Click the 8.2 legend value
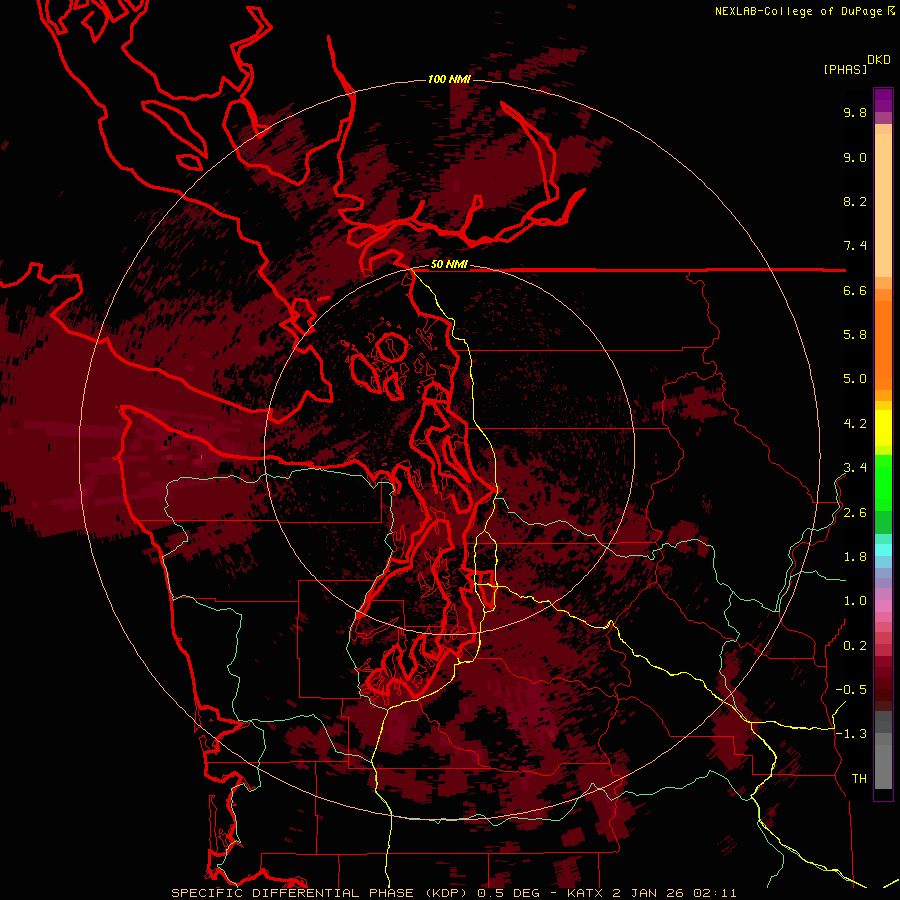This screenshot has height=900, width=900. [x=855, y=201]
